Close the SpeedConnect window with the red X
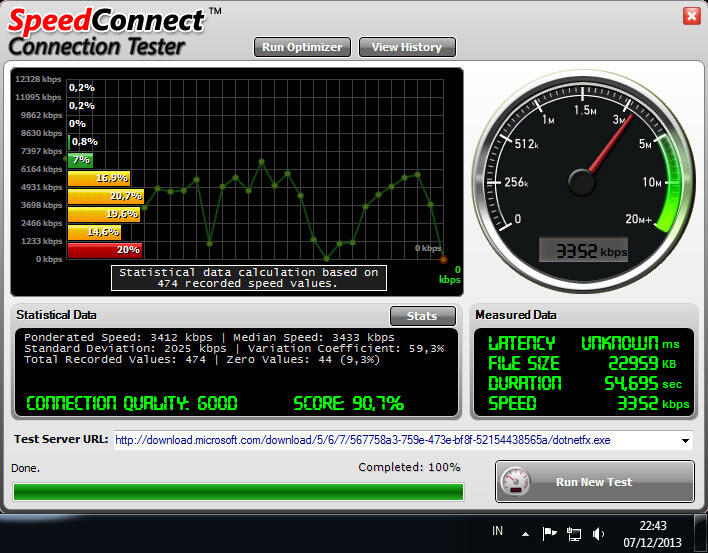 pos(691,16)
